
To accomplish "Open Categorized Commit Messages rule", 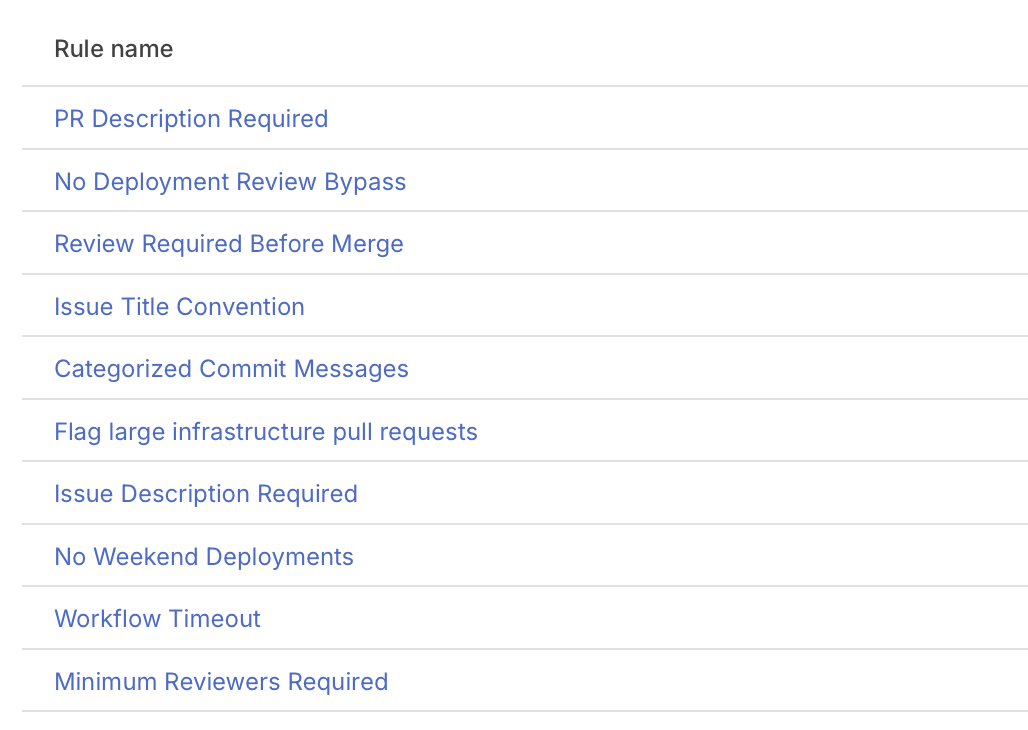I will [x=231, y=369].
